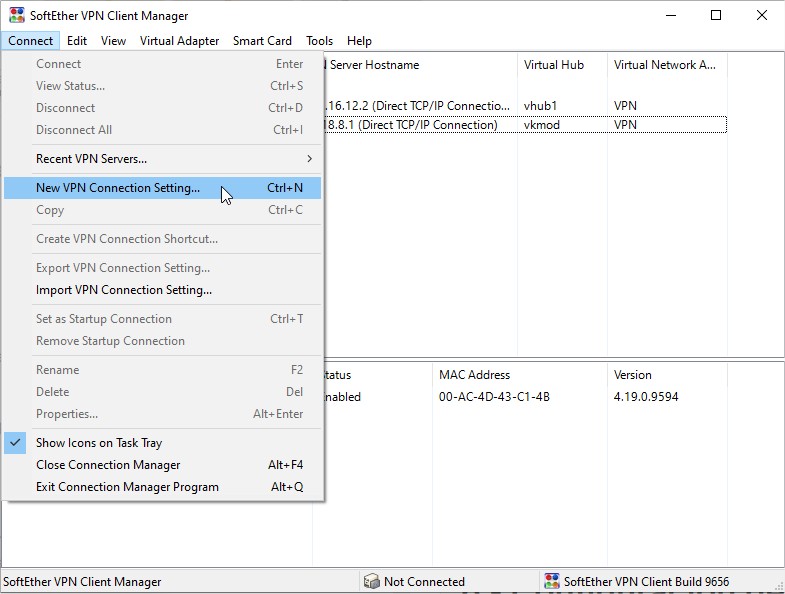Viewport: 785px width, 594px height.
Task: Click the Version column header
Action: click(x=667, y=375)
